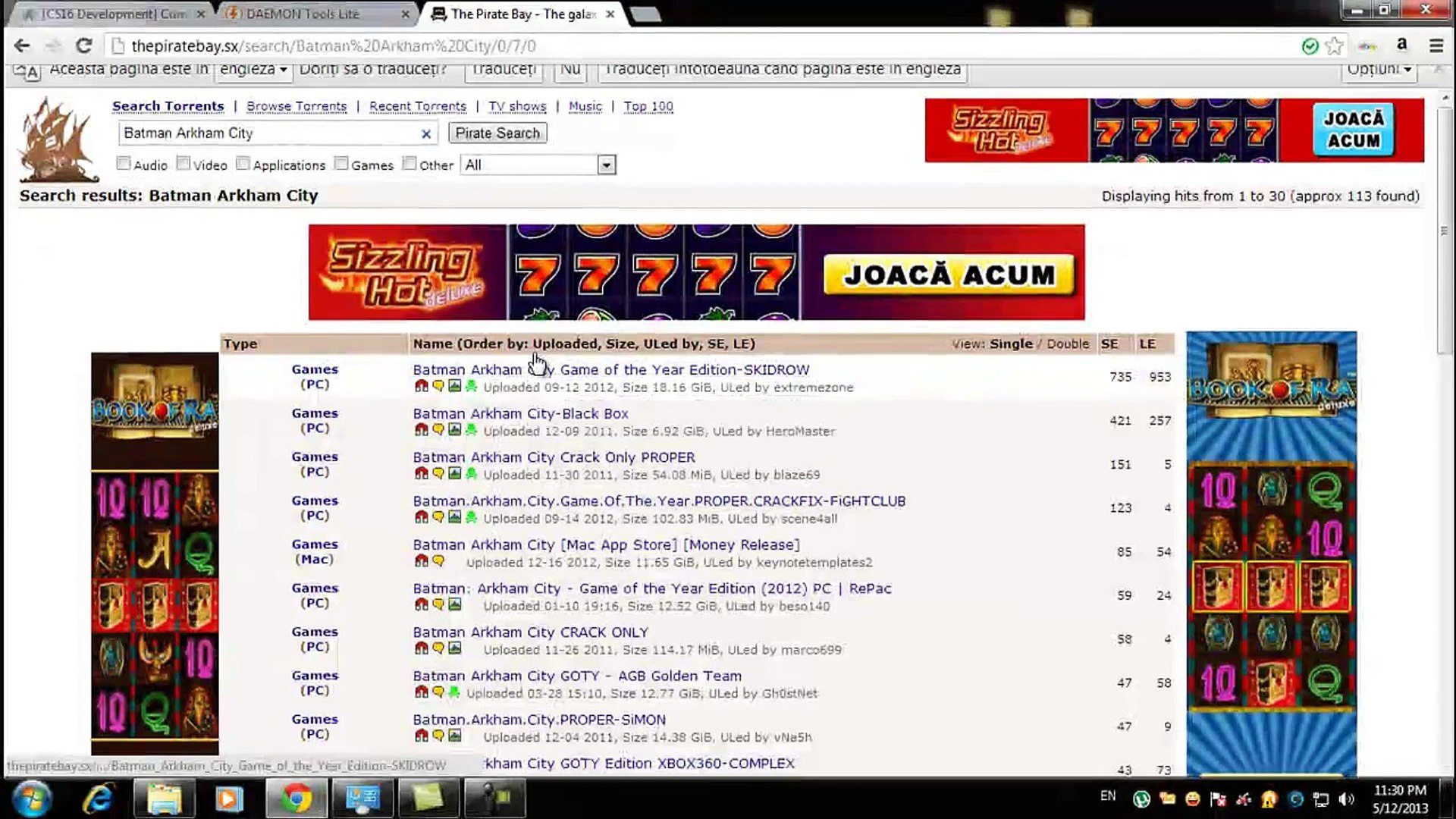The image size is (1456, 819).
Task: Switch view to Double
Action: [x=1068, y=344]
